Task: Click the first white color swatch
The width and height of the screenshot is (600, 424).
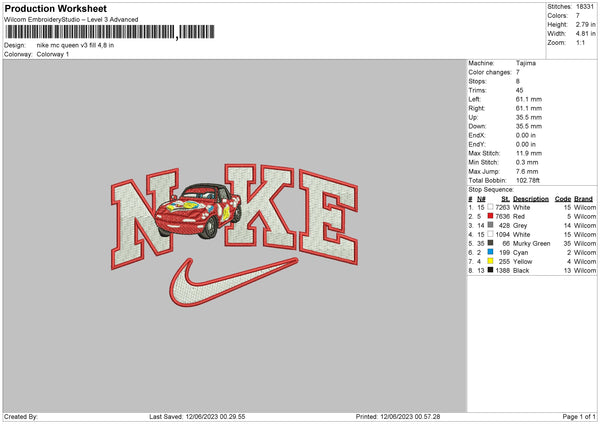Action: click(x=490, y=207)
